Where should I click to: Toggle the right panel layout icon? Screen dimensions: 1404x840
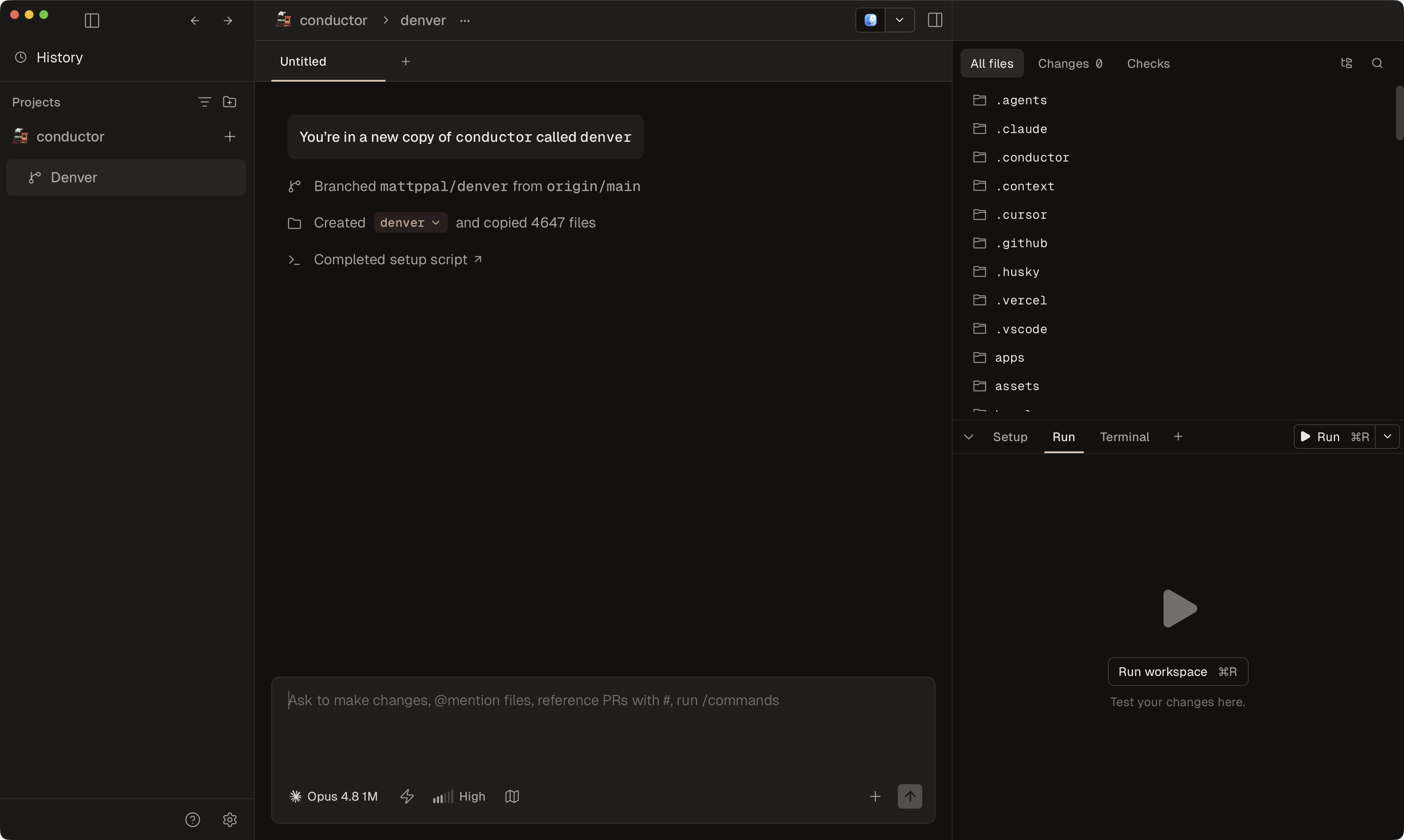935,20
